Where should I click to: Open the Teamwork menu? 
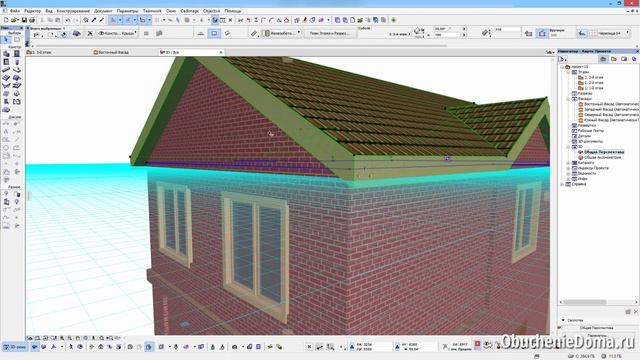pyautogui.click(x=152, y=11)
